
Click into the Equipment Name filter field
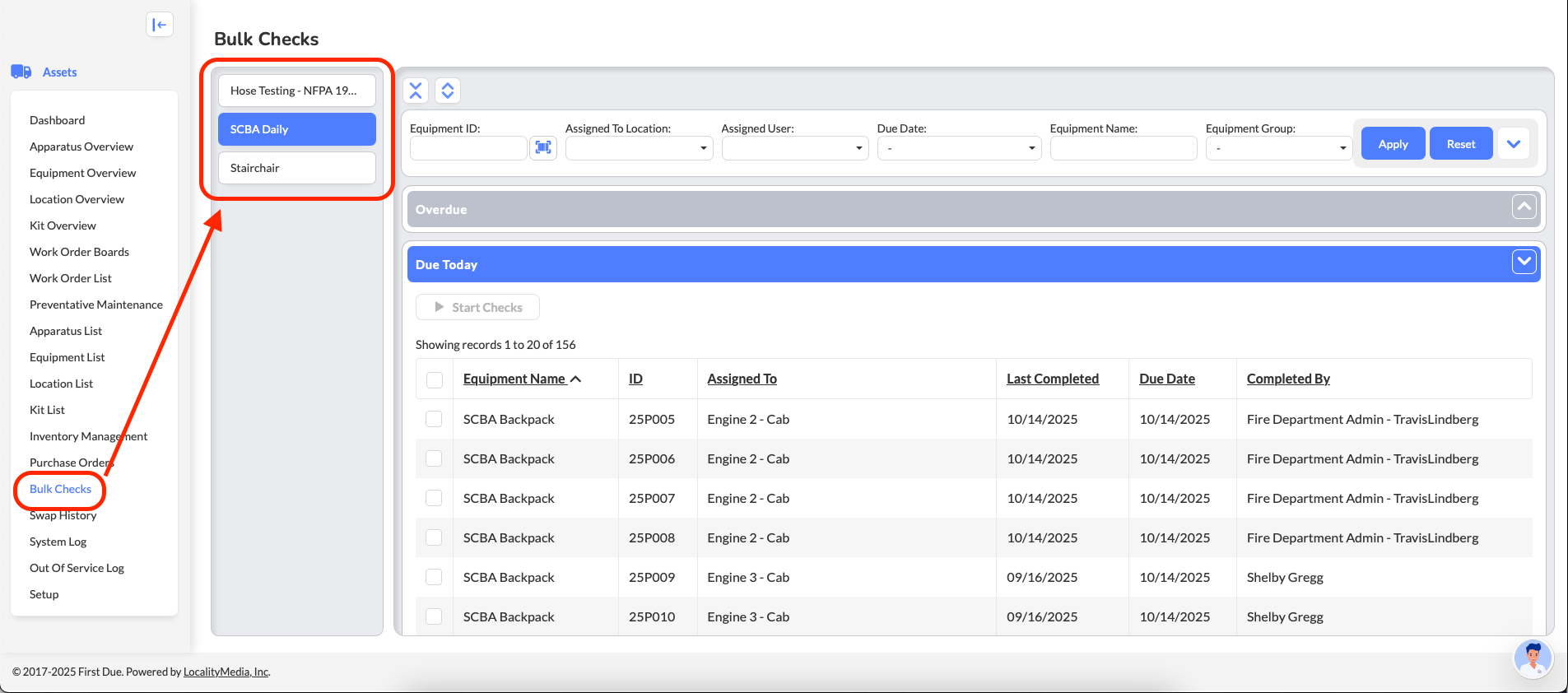(1123, 148)
